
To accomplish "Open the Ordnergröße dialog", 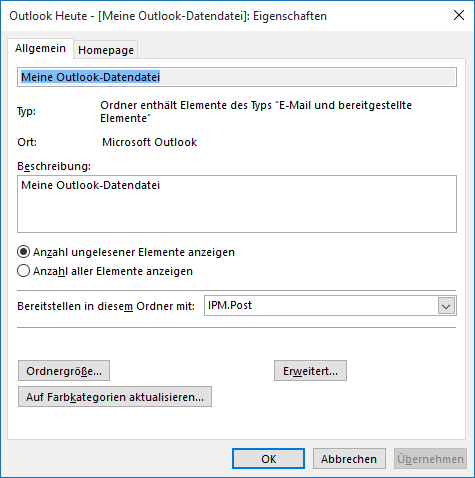I will coord(64,371).
